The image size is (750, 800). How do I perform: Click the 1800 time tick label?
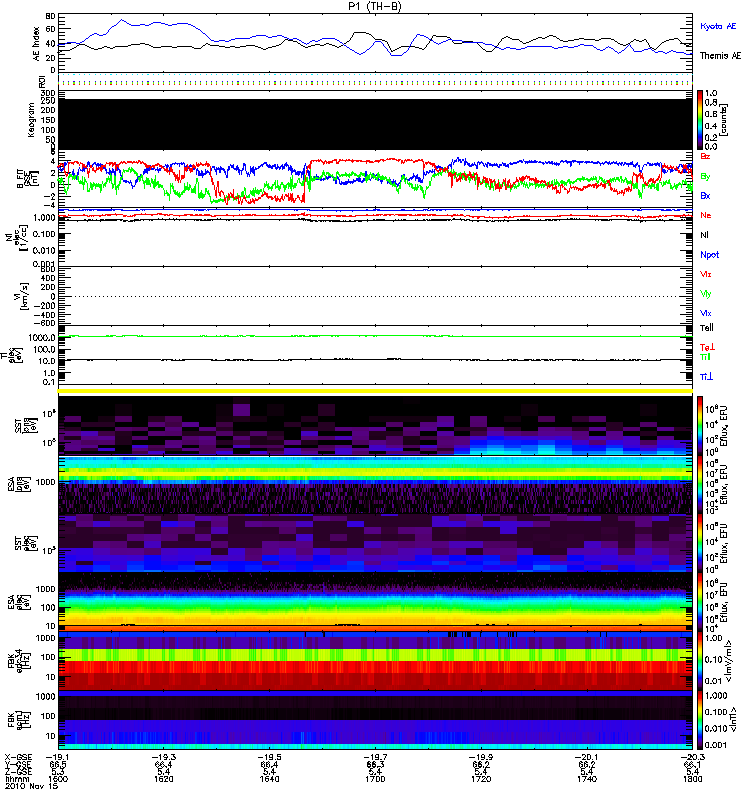(x=692, y=779)
